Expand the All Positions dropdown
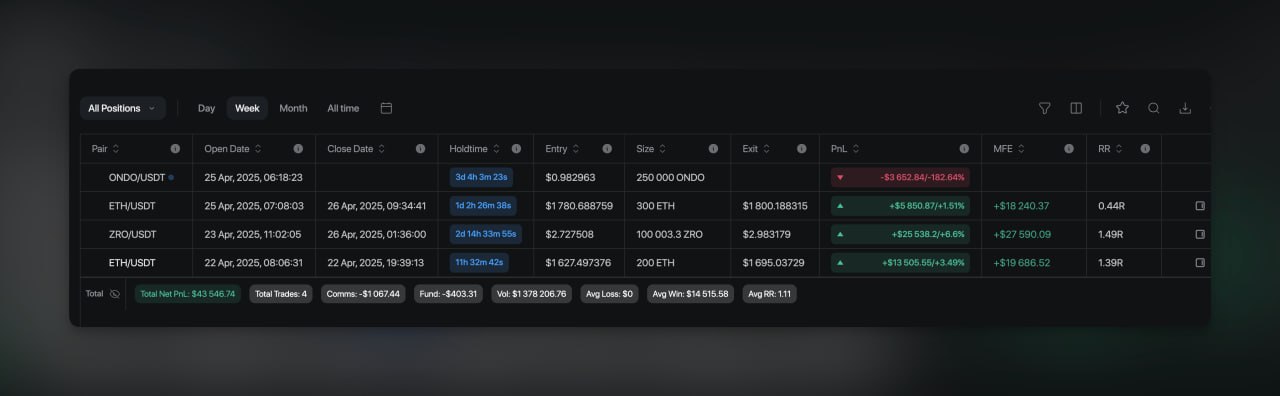 pos(123,108)
